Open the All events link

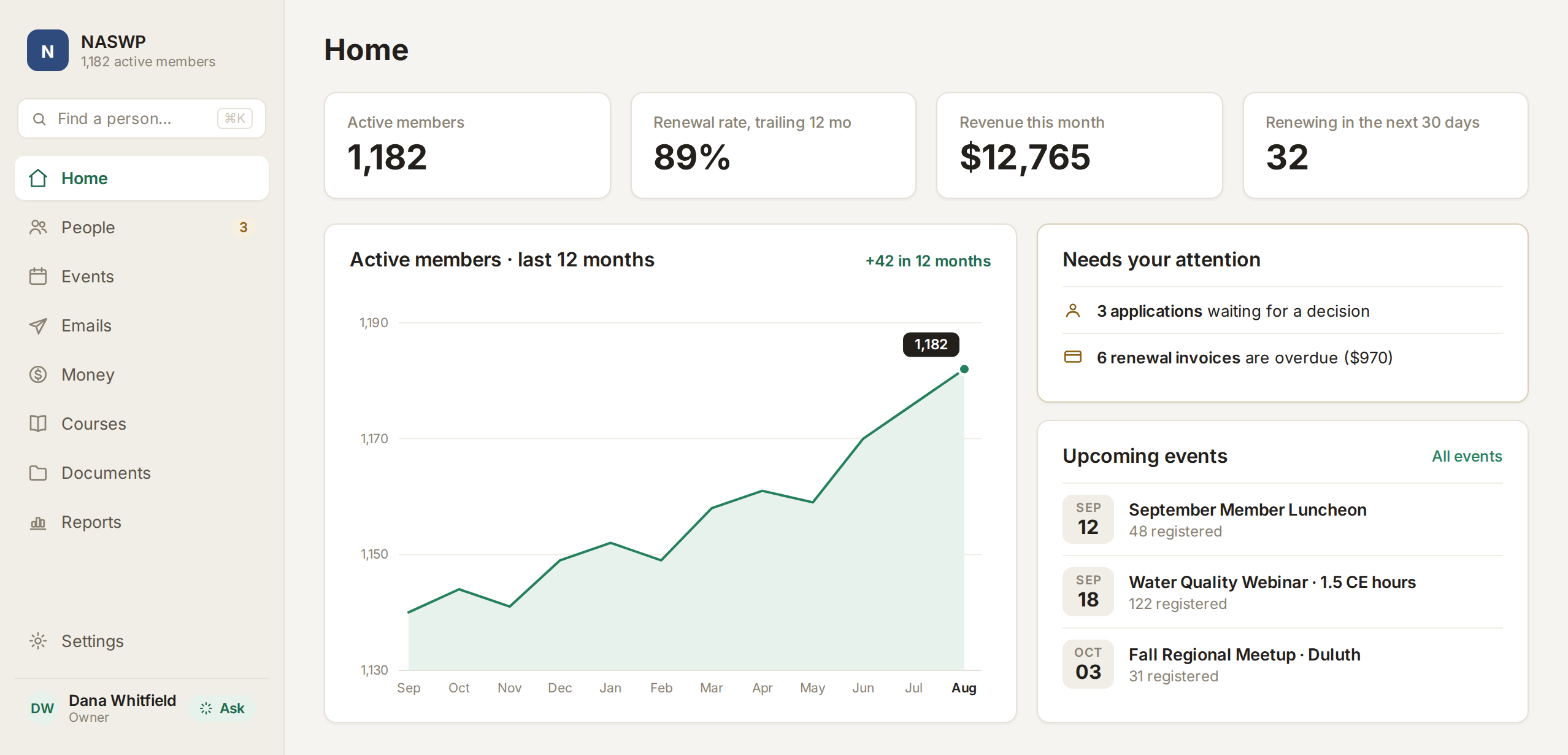click(1467, 456)
